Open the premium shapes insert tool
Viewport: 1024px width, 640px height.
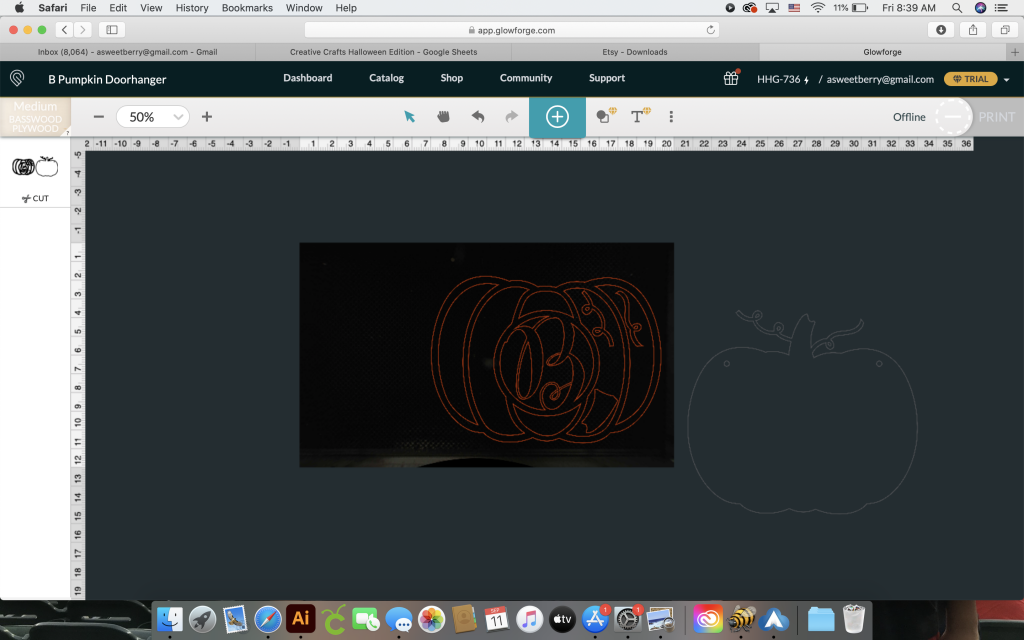pyautogui.click(x=605, y=116)
